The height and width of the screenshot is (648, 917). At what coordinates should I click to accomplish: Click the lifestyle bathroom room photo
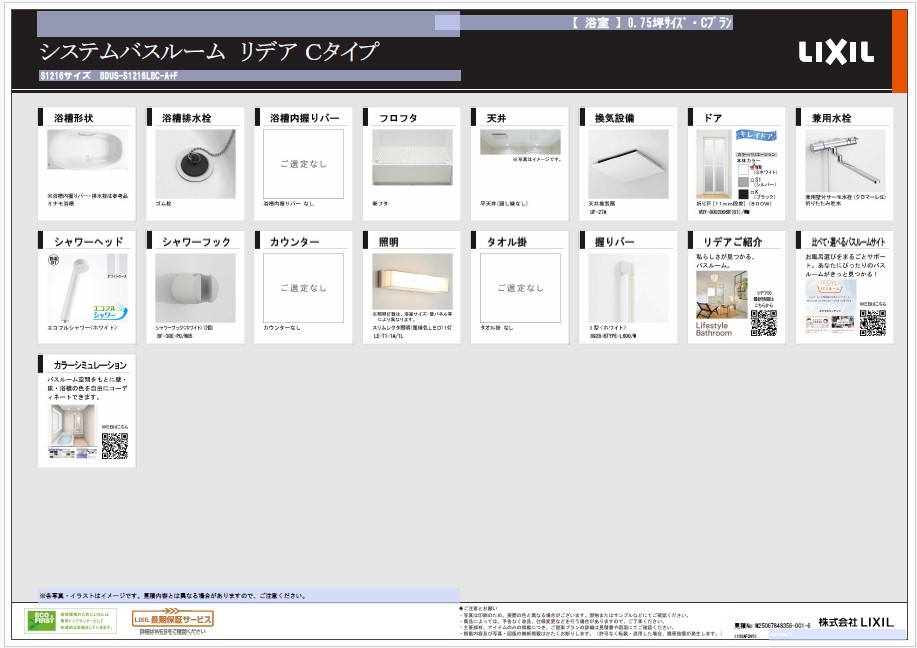(x=722, y=295)
